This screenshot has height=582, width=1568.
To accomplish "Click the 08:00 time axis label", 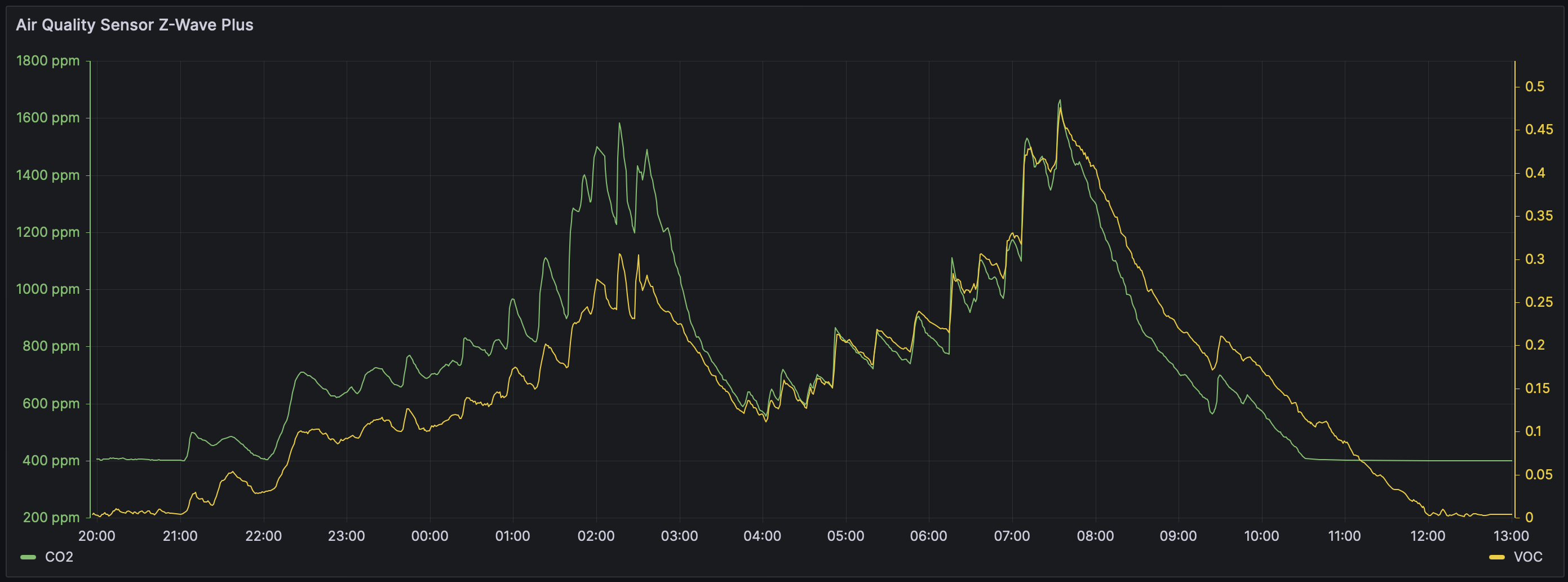I will tap(1095, 536).
